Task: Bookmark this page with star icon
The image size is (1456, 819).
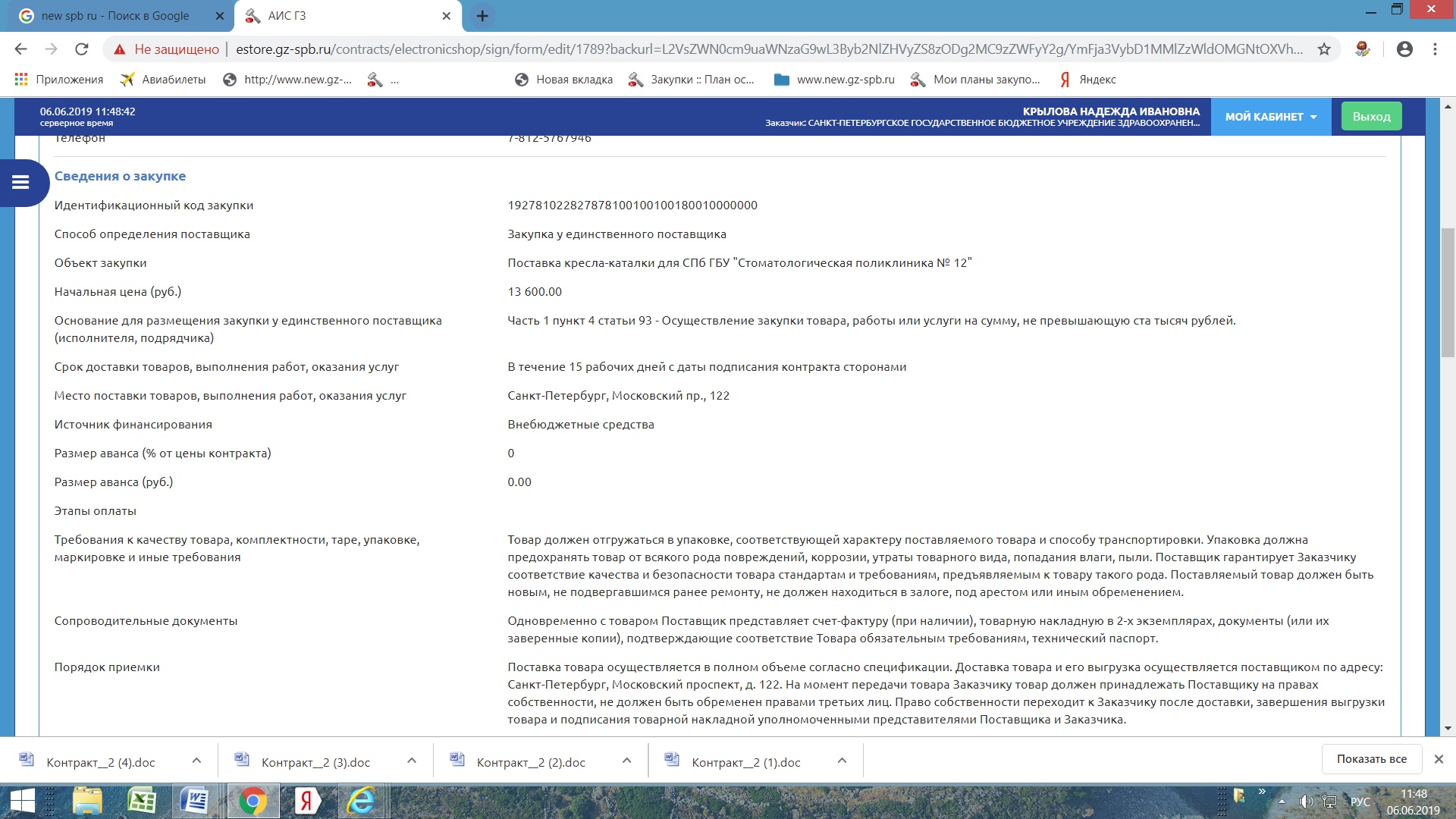Action: pos(1324,49)
